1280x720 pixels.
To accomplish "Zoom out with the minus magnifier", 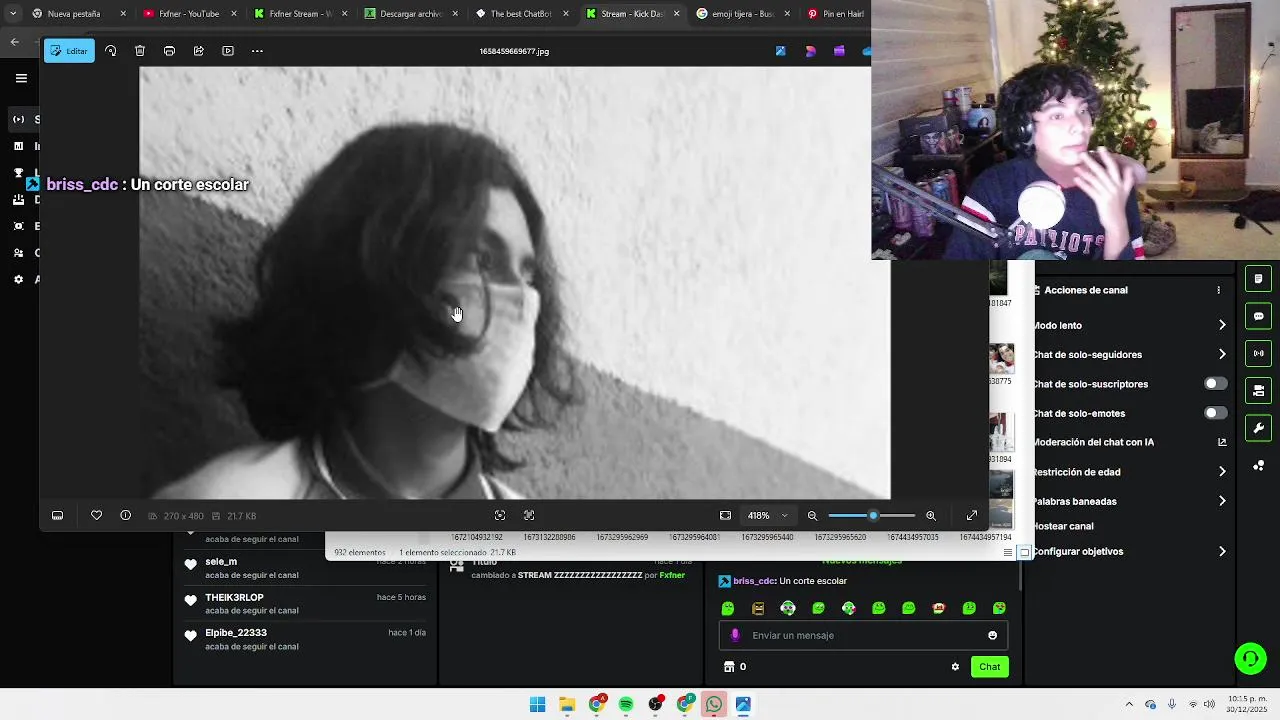I will [812, 516].
